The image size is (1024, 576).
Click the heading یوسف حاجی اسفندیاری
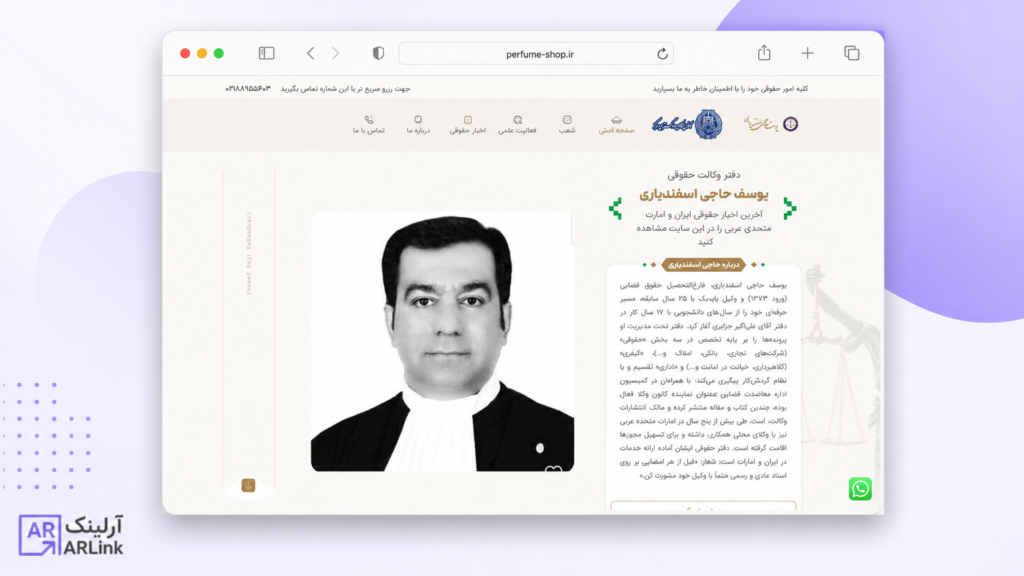coord(703,194)
